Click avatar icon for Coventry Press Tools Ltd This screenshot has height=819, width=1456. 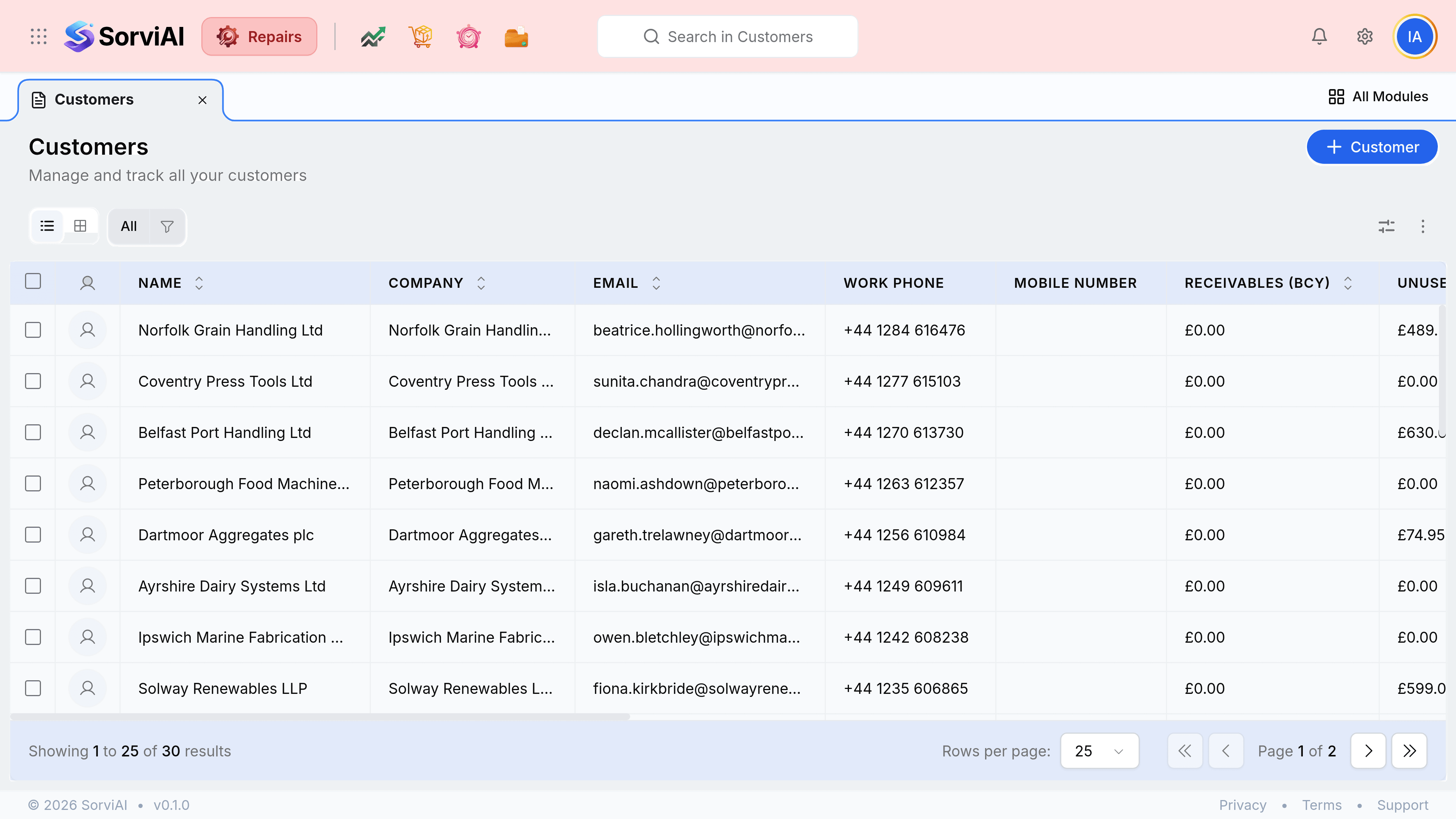click(88, 381)
